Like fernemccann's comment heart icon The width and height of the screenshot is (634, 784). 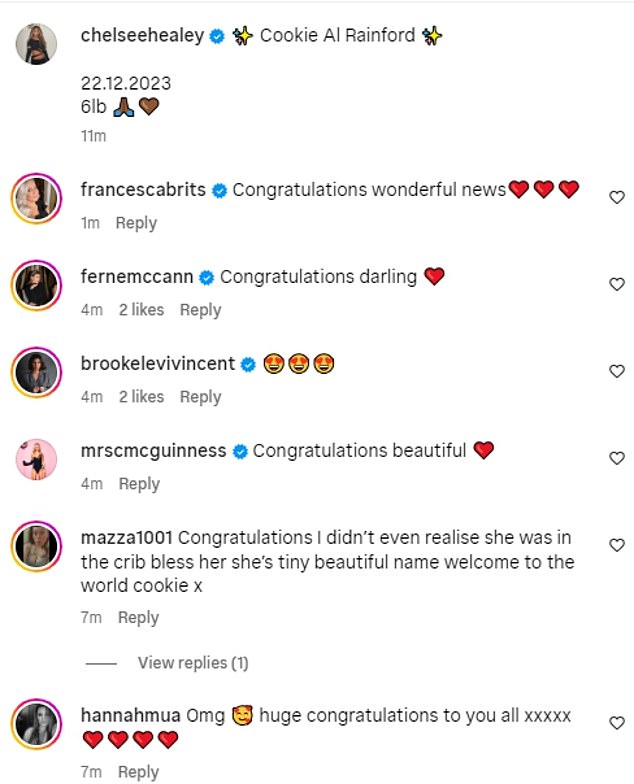click(616, 284)
